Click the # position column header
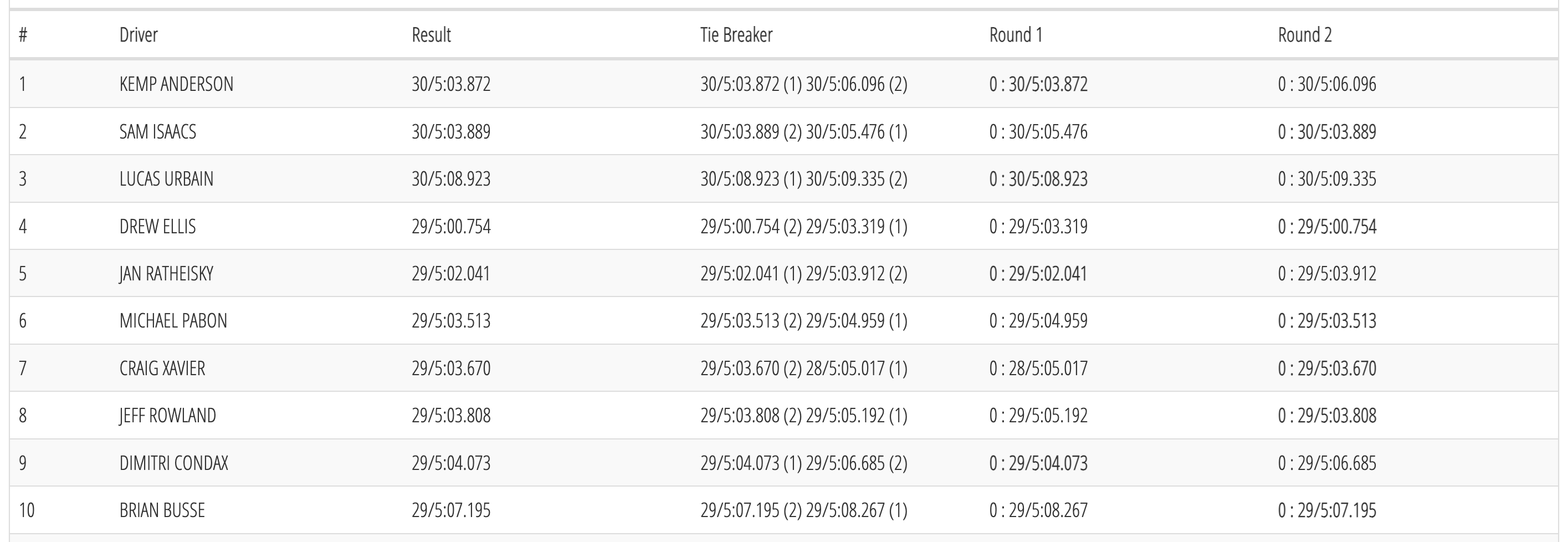 click(23, 35)
